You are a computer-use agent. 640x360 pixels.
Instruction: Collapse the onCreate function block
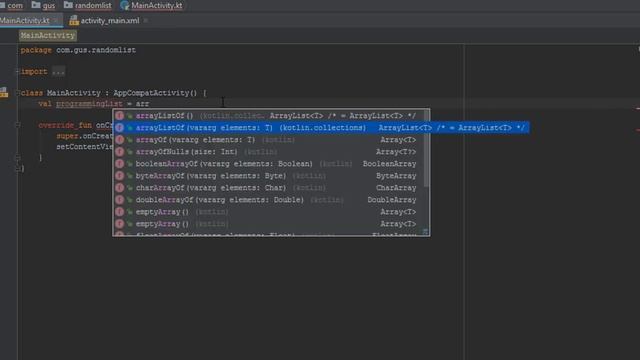click(x=18, y=125)
